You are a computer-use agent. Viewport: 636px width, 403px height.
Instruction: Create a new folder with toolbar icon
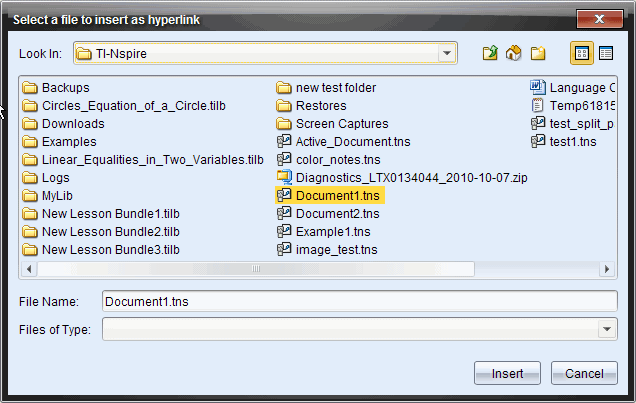pyautogui.click(x=538, y=53)
